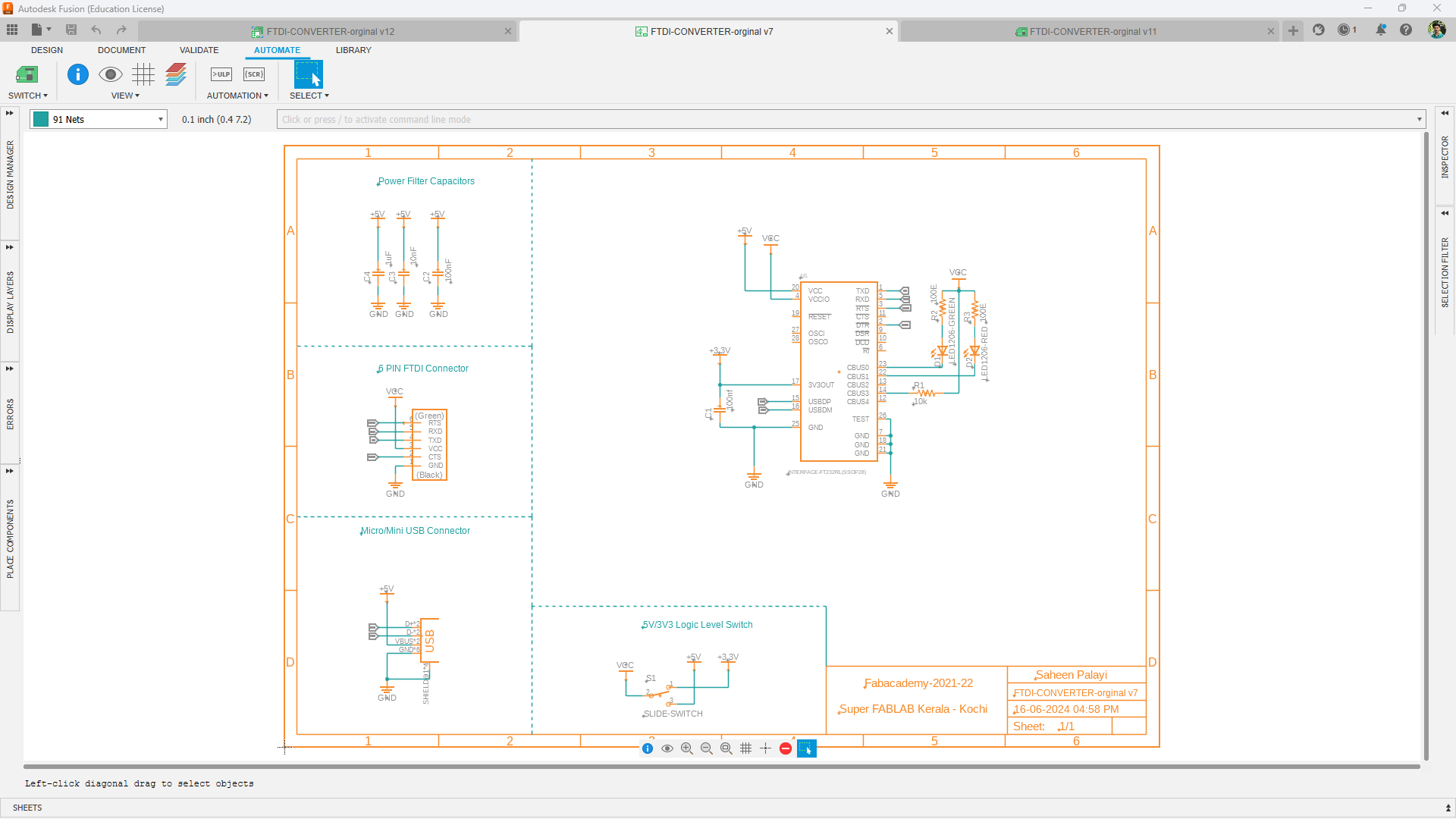
Task: Open the FTDI-CONVERTER-orginal v12 document tab
Action: pos(328,31)
